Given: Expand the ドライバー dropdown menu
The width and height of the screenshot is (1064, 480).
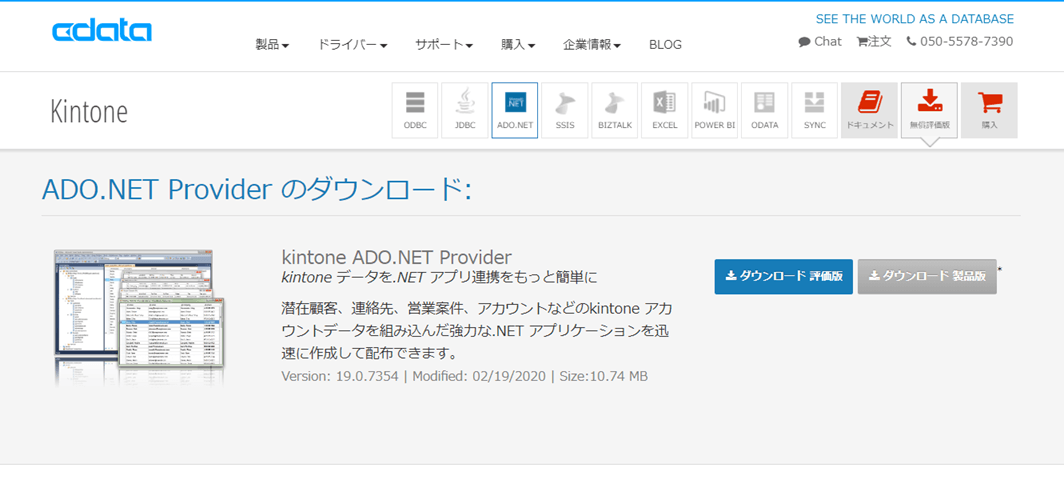Looking at the screenshot, I should coord(352,45).
